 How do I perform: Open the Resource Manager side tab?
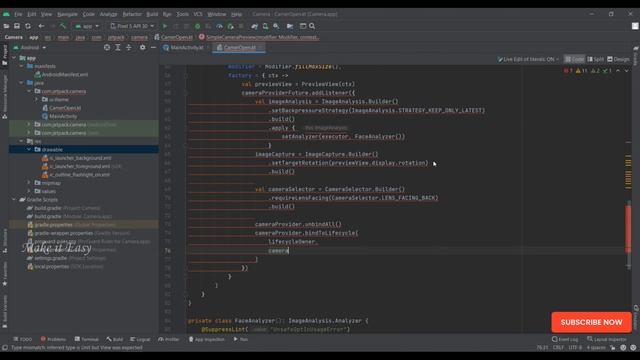pyautogui.click(x=4, y=96)
